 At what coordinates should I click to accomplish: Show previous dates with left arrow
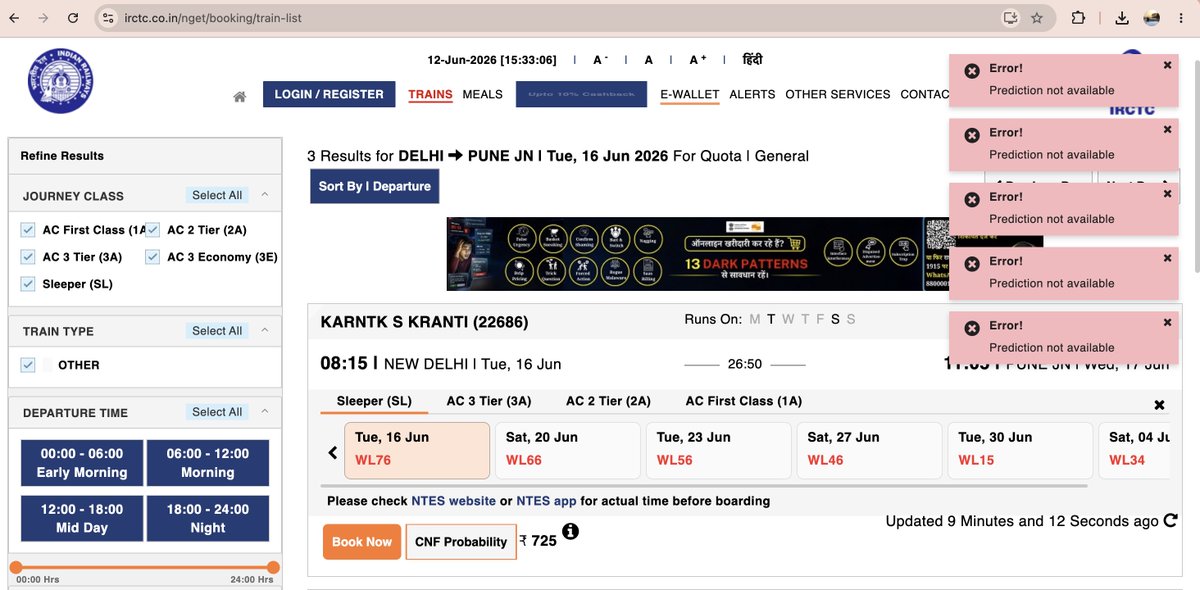click(333, 452)
